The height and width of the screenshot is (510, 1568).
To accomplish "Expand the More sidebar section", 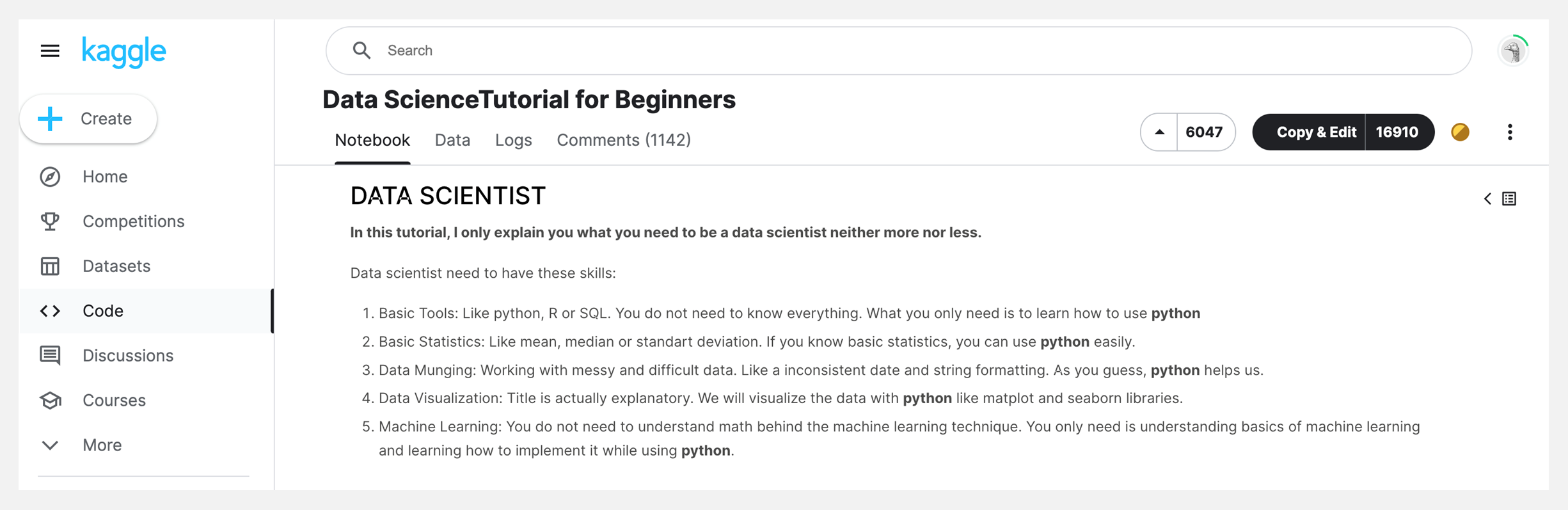I will (x=101, y=445).
